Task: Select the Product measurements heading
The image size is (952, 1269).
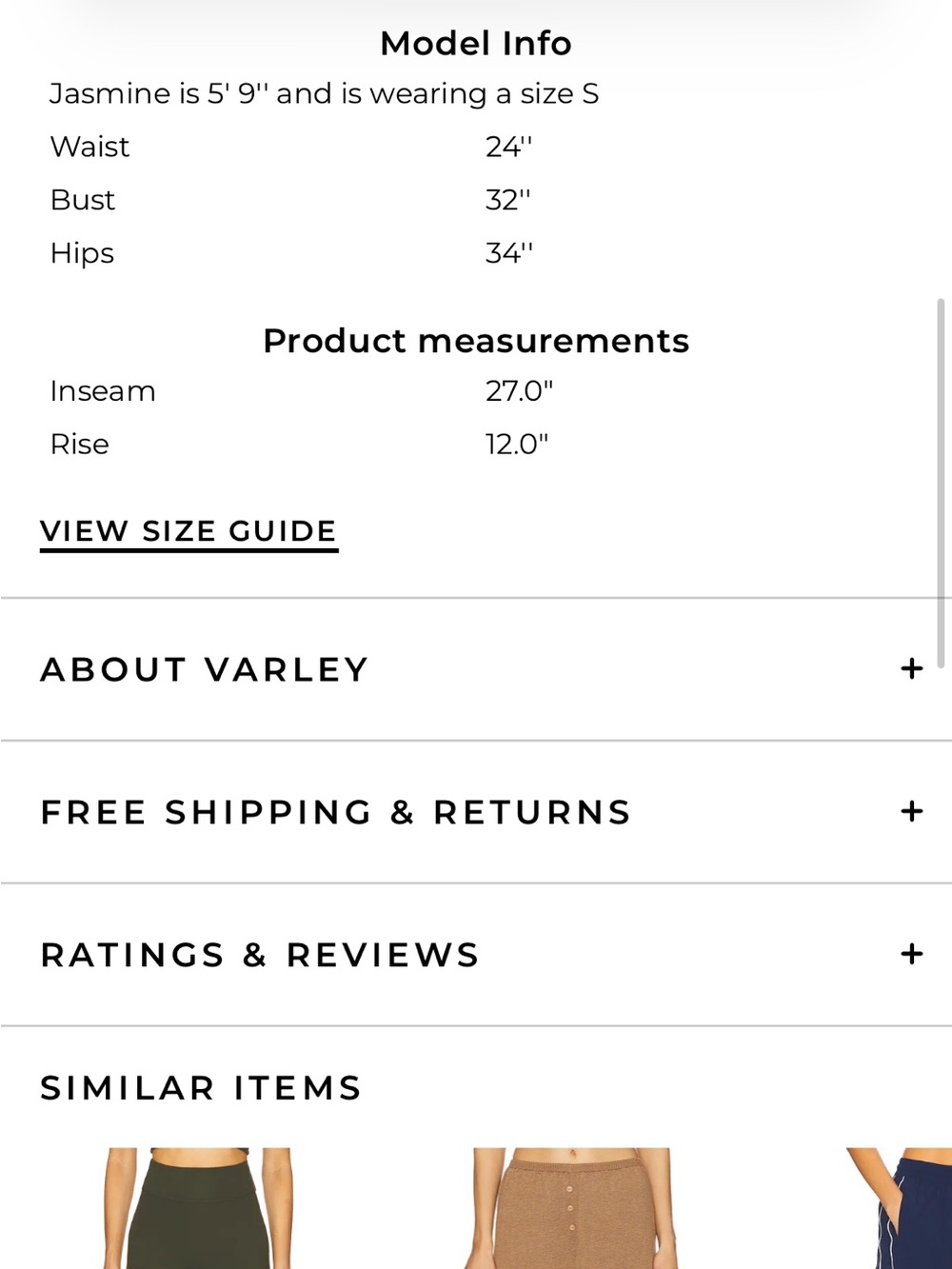Action: (x=476, y=341)
